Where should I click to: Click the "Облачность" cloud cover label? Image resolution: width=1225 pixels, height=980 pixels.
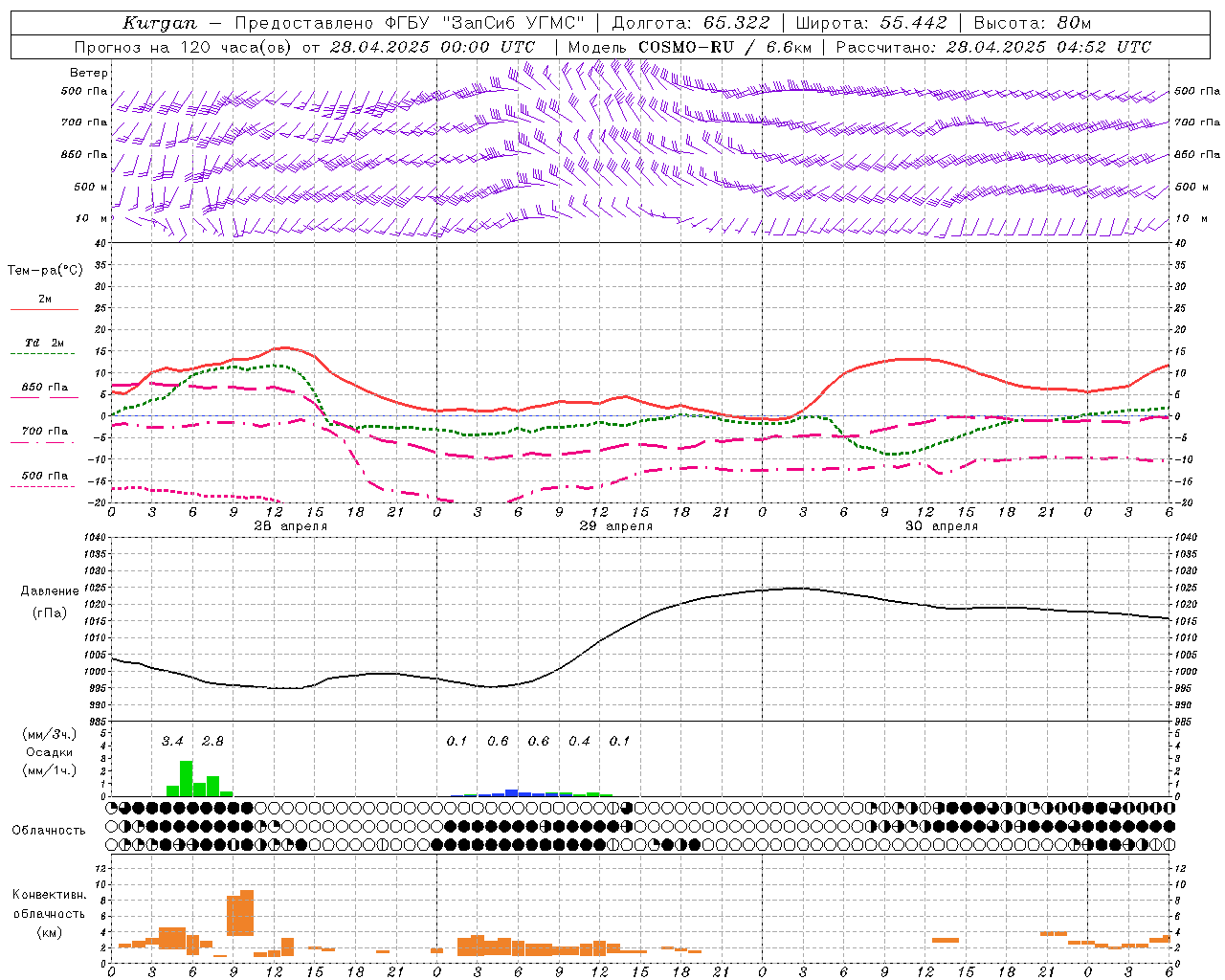49,830
